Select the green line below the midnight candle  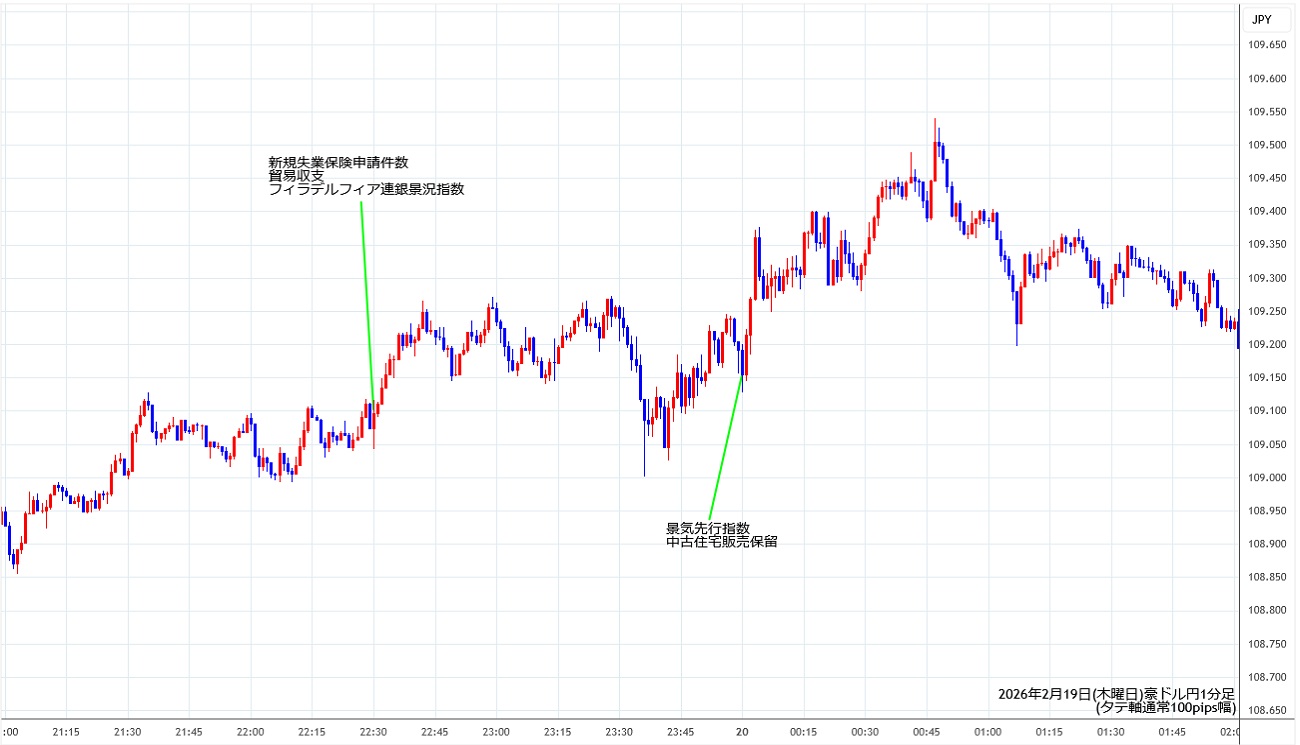pos(725,446)
